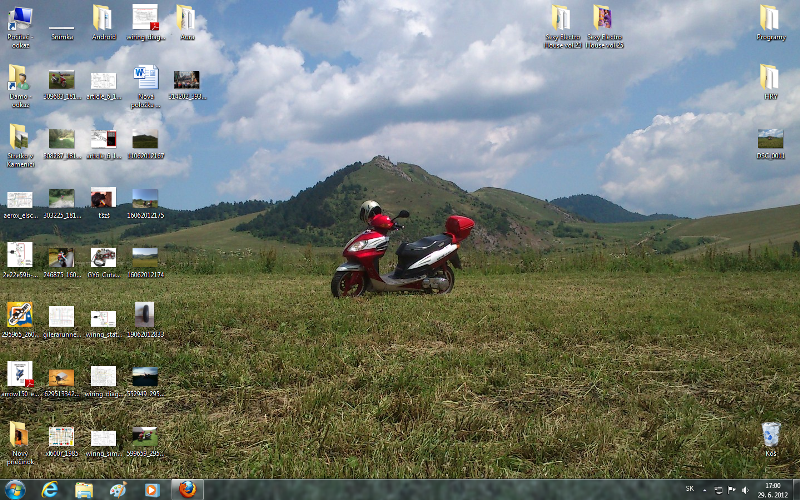The image size is (800, 500).
Task: Select the Programy folder icon
Action: (x=770, y=18)
